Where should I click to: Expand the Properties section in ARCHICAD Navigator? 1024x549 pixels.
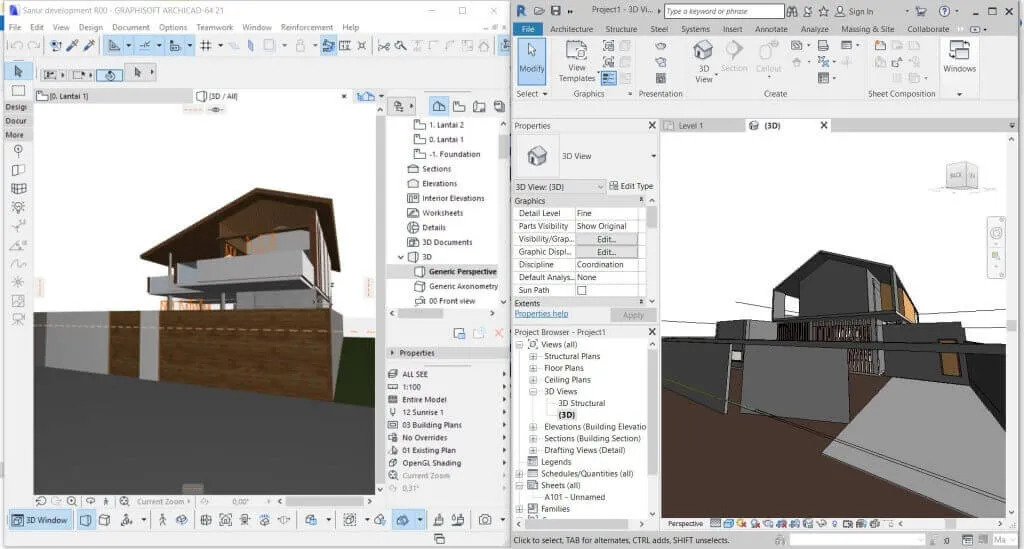(392, 353)
